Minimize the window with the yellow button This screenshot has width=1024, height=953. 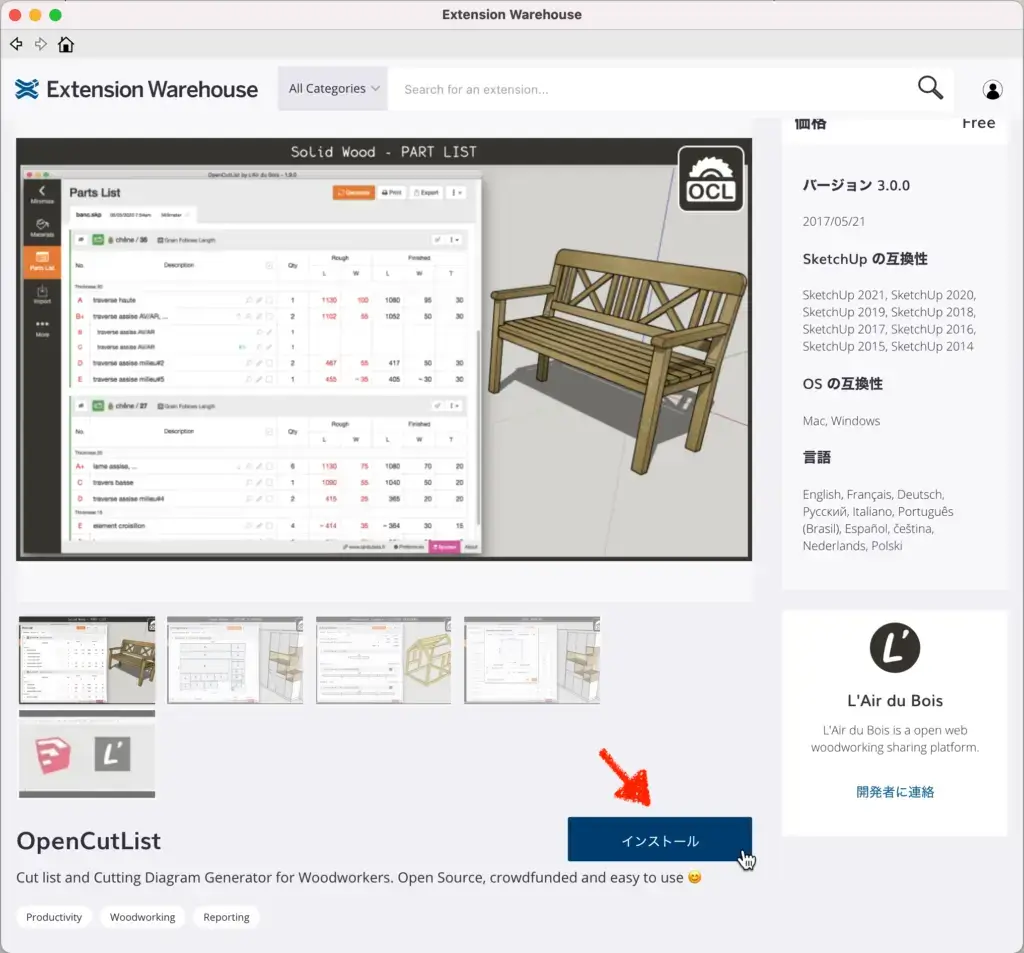(x=35, y=14)
